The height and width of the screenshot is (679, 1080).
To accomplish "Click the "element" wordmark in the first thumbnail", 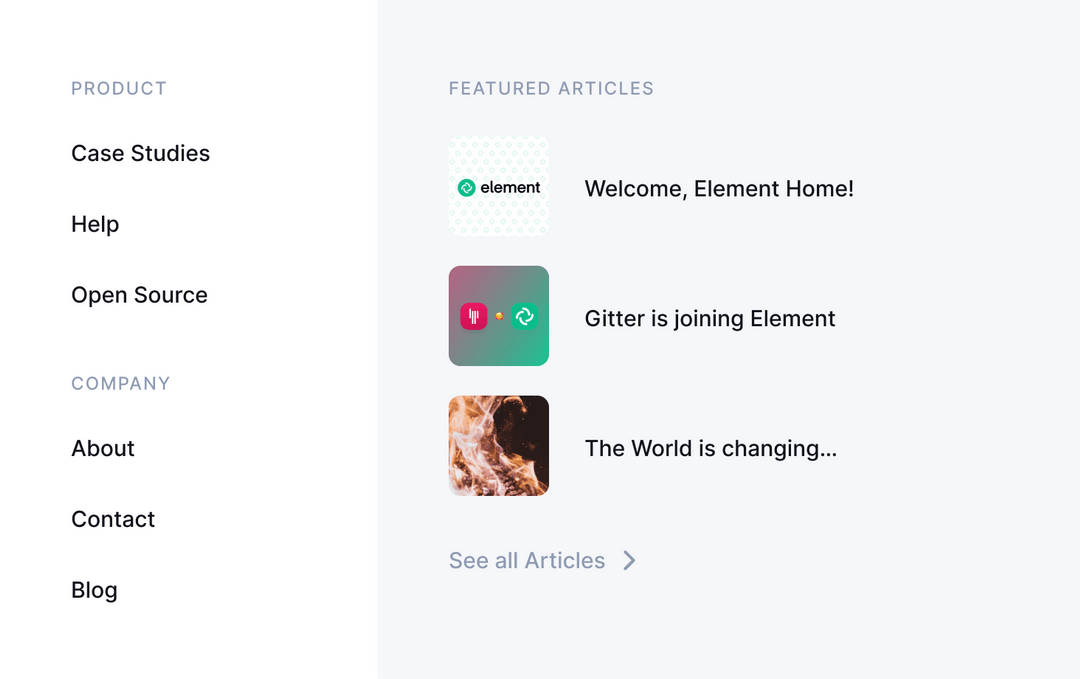I will pyautogui.click(x=510, y=187).
